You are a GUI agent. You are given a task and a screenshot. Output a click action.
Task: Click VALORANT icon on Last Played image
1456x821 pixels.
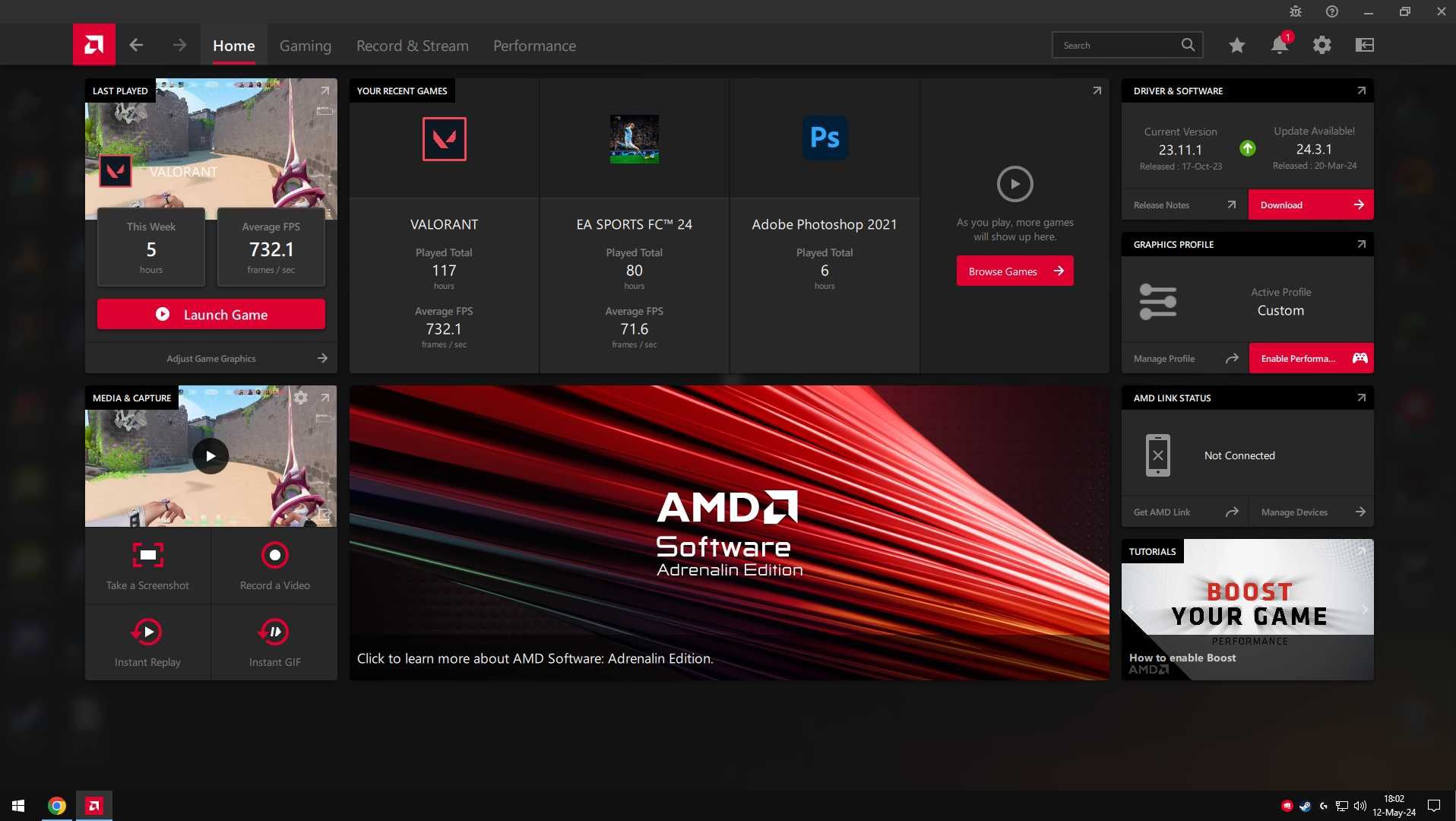coord(116,171)
